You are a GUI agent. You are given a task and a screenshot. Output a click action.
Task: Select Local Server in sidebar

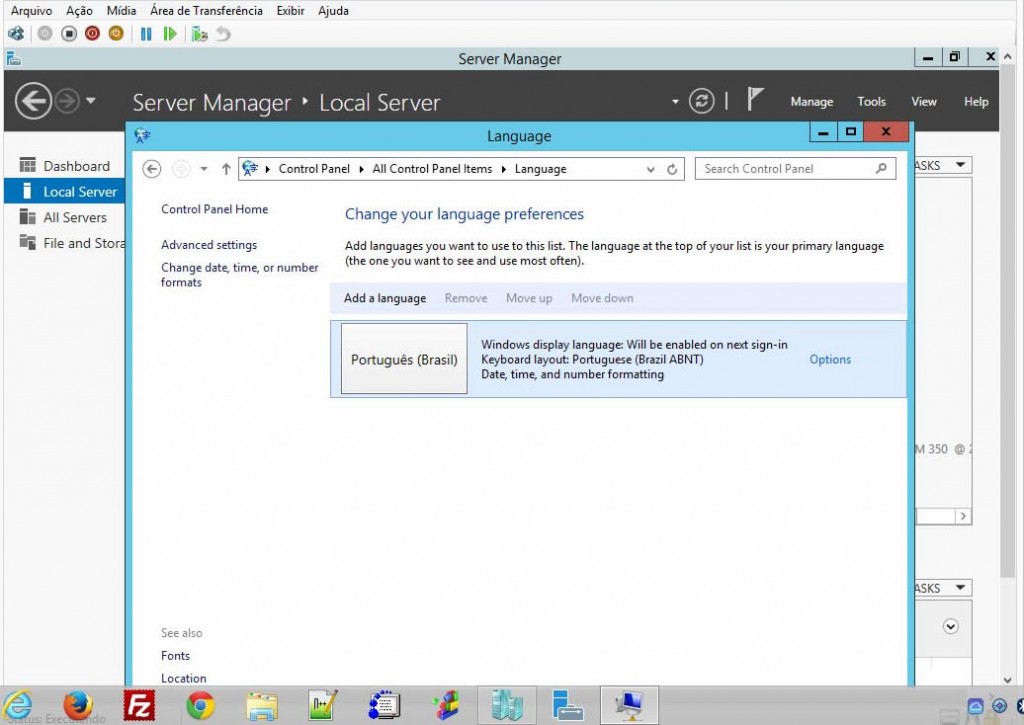(64, 191)
